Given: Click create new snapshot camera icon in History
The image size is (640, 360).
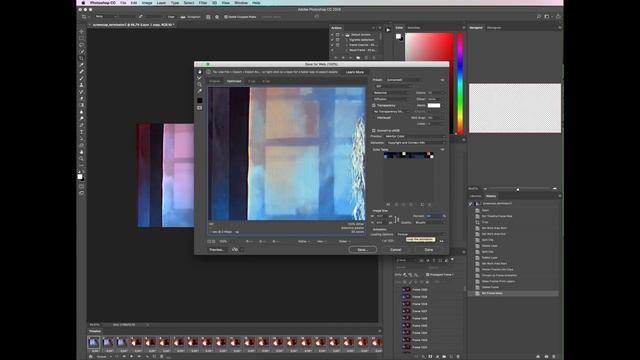Looking at the screenshot, I should click(547, 356).
